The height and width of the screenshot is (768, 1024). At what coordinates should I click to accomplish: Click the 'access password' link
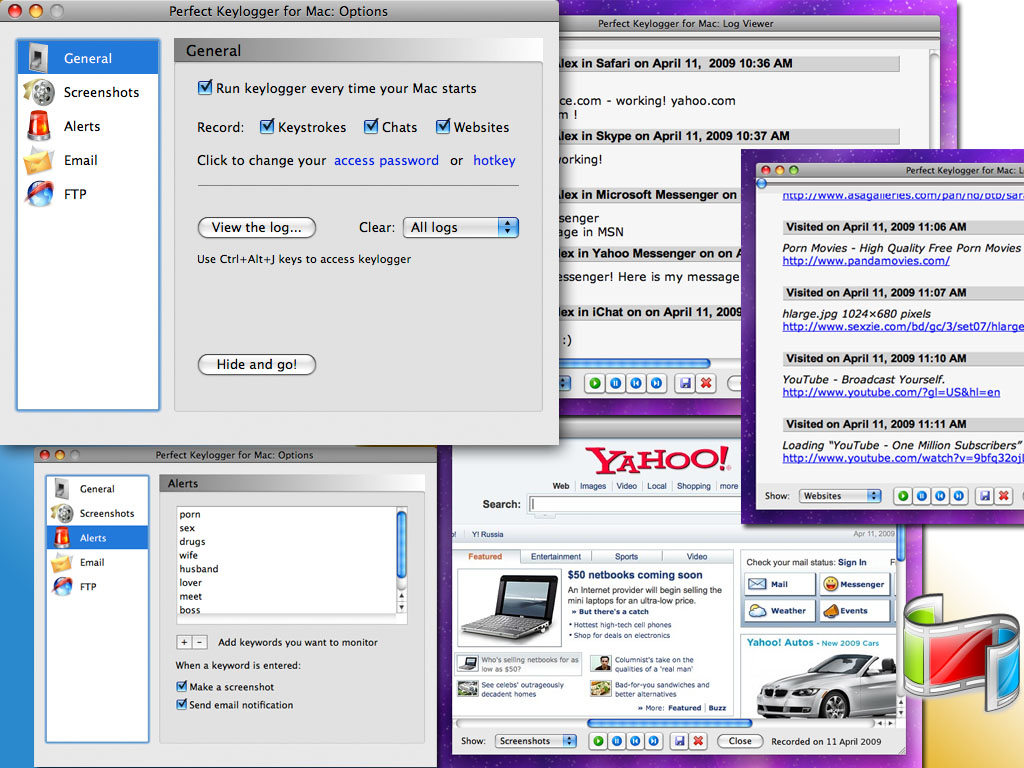[x=387, y=161]
